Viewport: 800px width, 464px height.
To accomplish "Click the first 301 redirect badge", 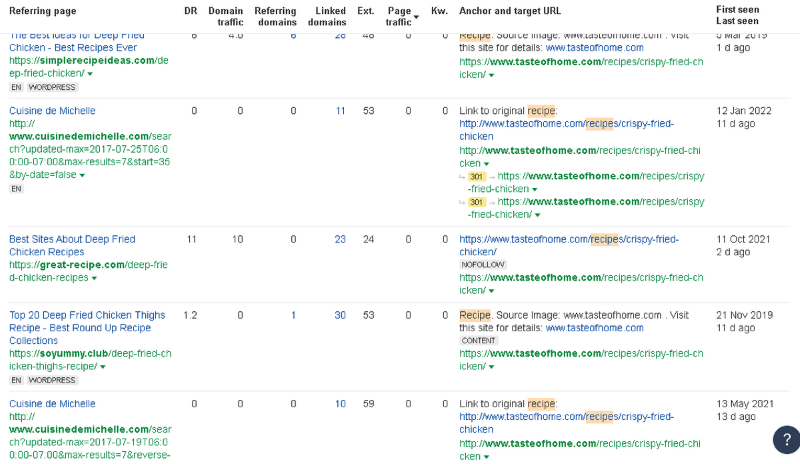I will (x=477, y=177).
